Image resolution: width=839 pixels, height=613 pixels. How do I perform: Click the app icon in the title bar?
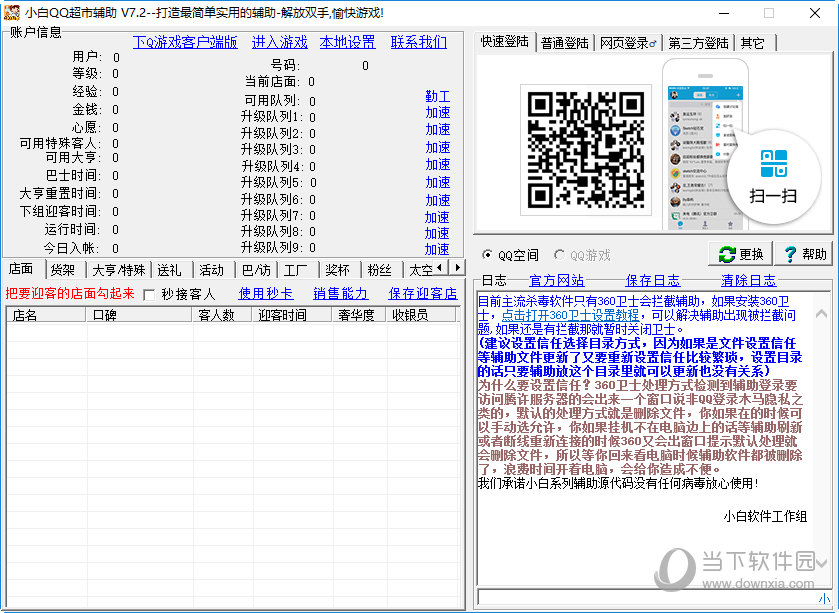point(12,12)
